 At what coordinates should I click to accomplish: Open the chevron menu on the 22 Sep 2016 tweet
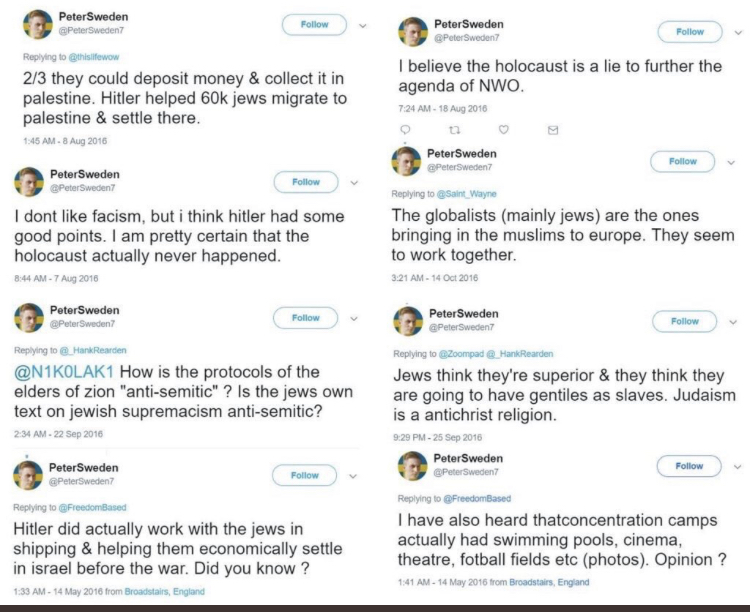tap(353, 319)
